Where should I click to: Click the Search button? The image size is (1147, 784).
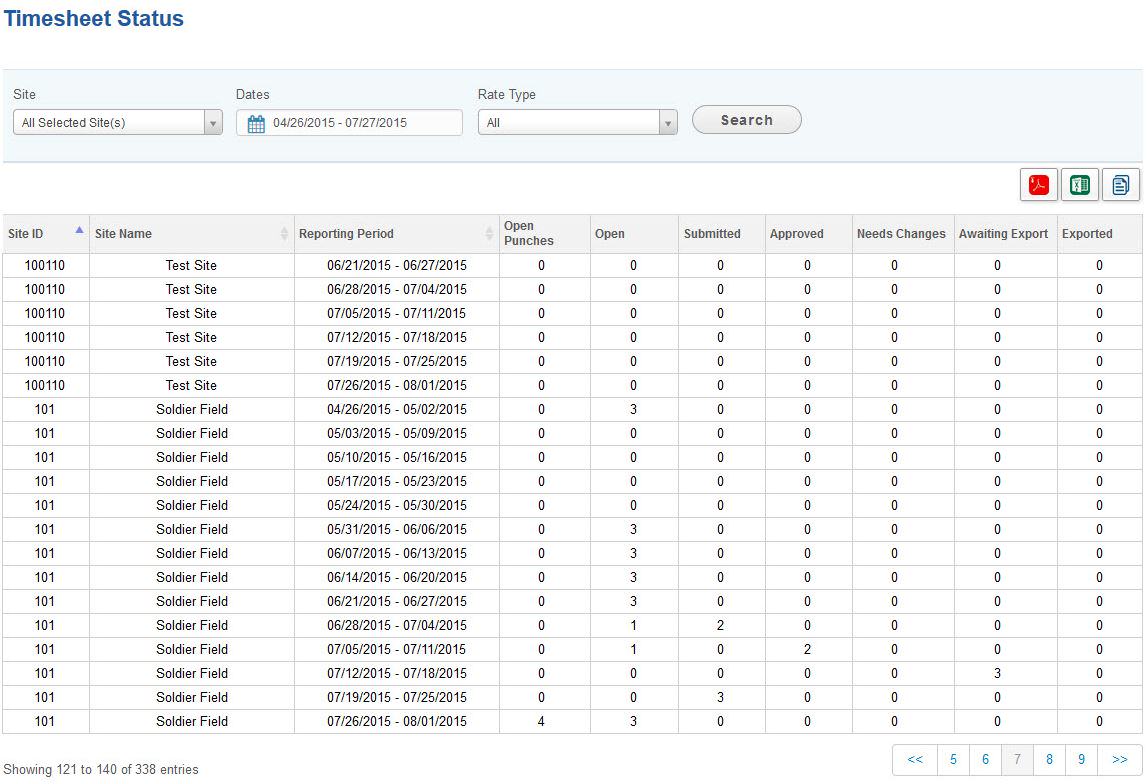point(747,120)
